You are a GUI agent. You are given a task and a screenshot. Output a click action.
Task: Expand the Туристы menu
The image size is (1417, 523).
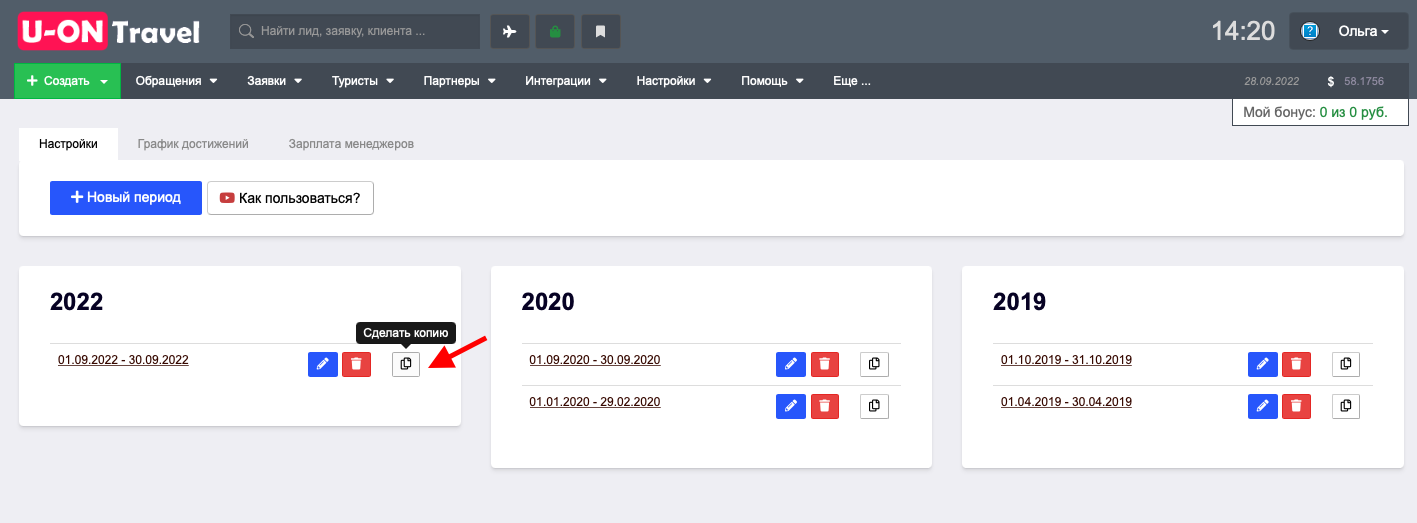point(363,81)
